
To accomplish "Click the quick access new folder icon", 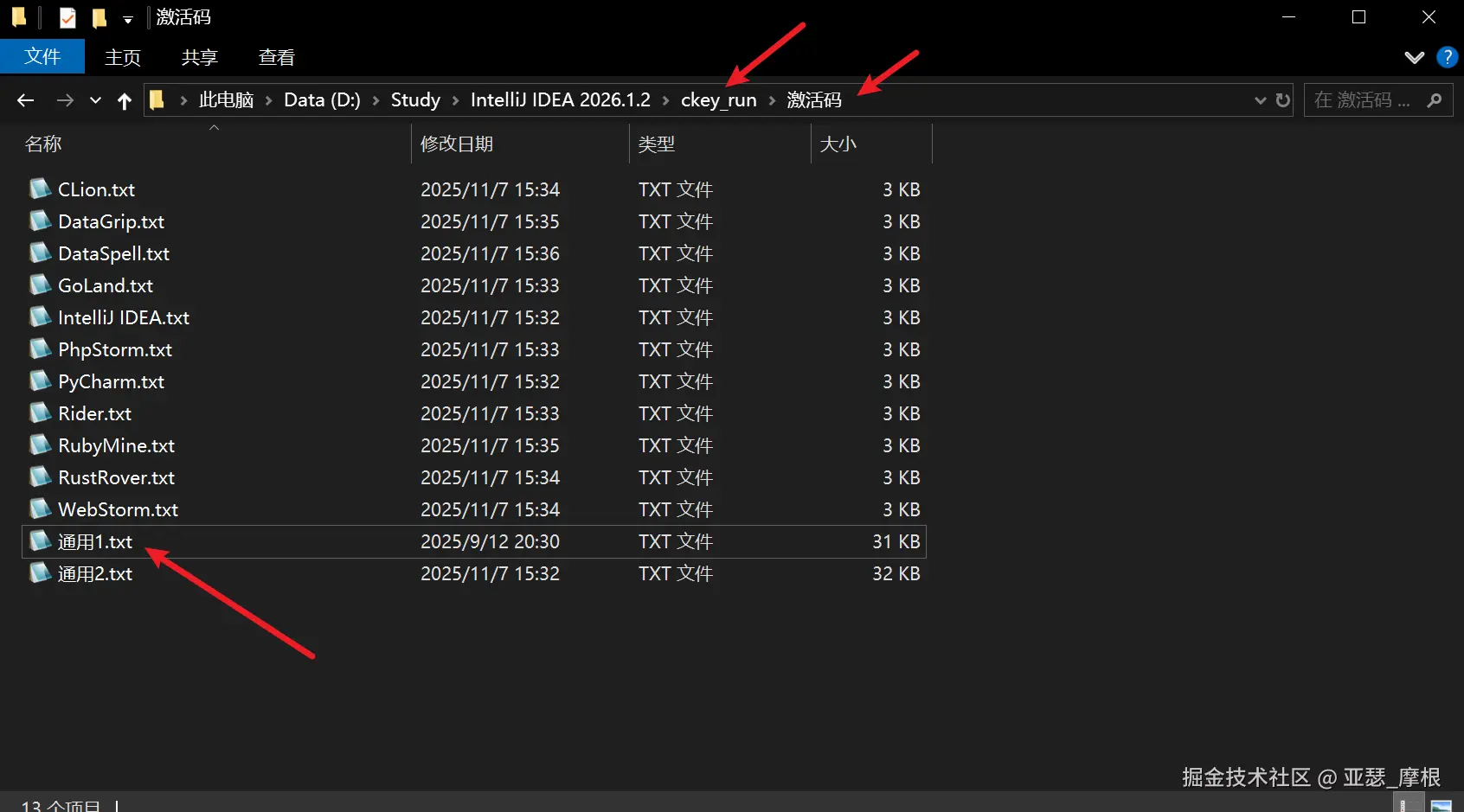I will click(x=99, y=17).
